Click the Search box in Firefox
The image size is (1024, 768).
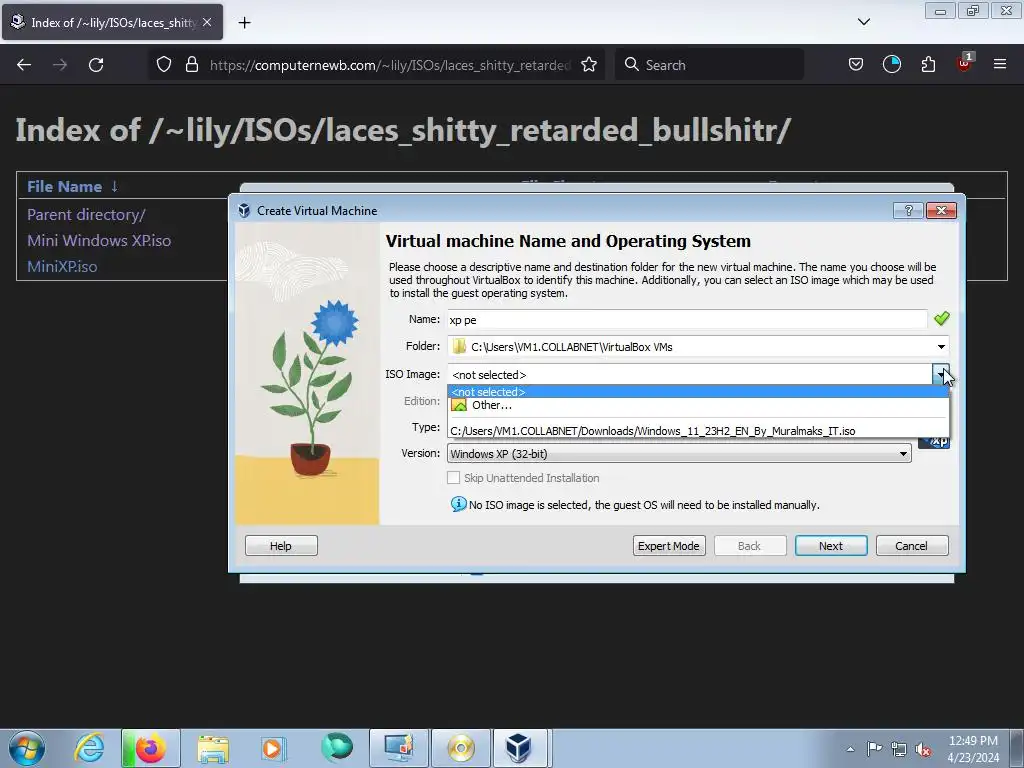710,65
